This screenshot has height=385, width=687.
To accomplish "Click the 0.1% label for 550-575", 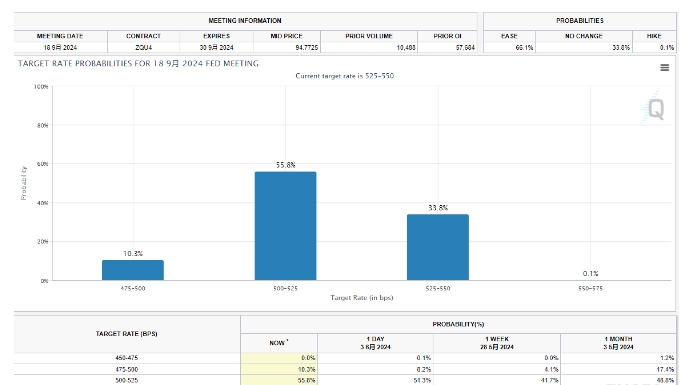I will pos(590,273).
